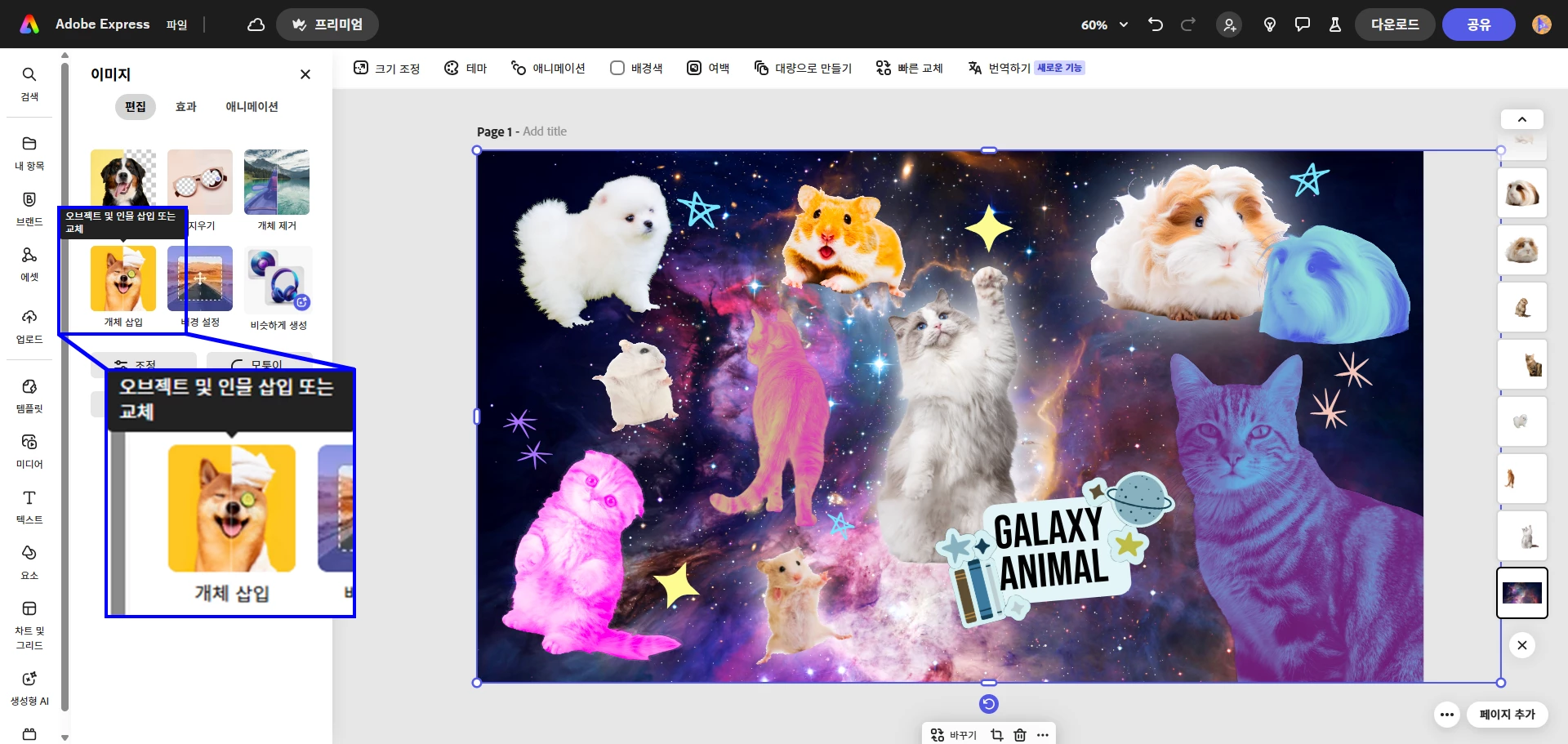This screenshot has width=1568, height=744.
Task: Open the 템플릿 templates panel
Action: pyautogui.click(x=29, y=395)
